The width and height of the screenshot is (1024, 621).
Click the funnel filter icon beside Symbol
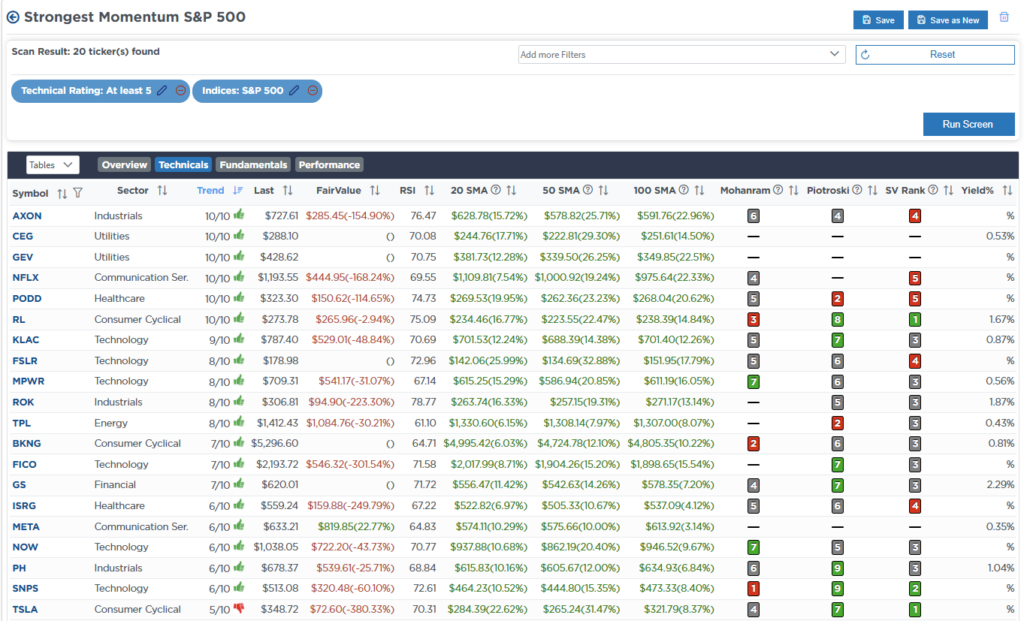click(x=78, y=191)
